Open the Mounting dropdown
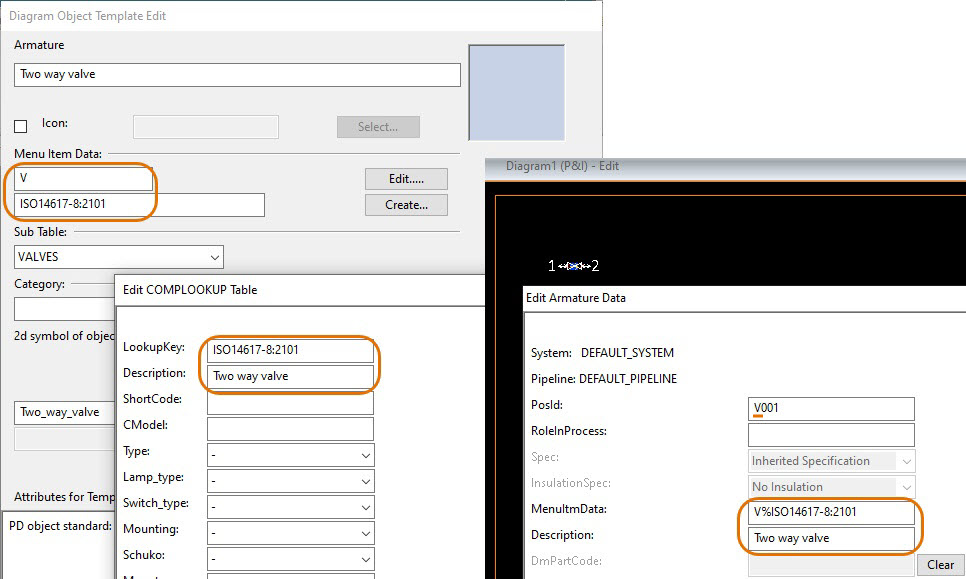966x579 pixels. tap(290, 532)
